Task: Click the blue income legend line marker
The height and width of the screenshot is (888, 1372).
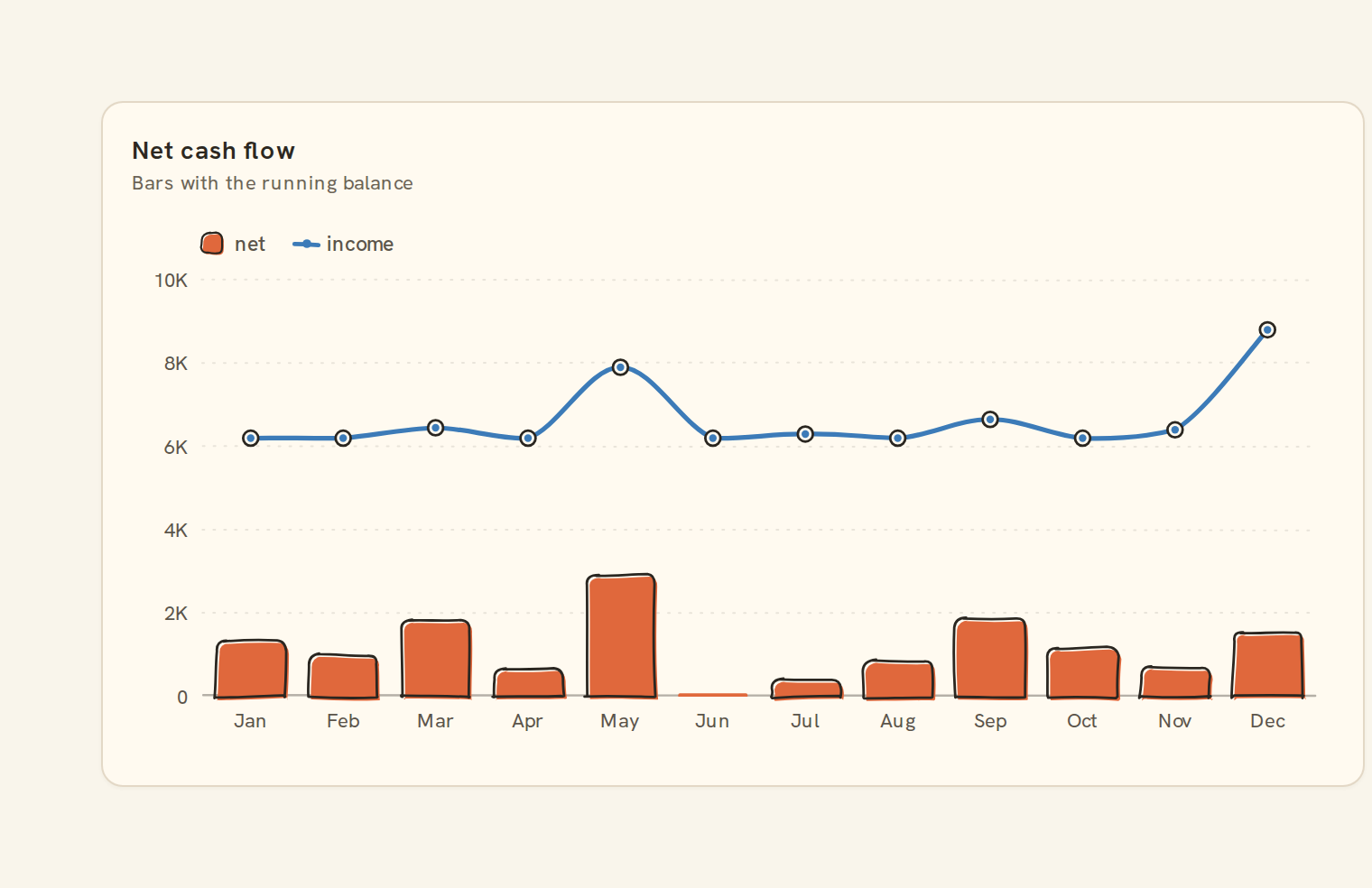Action: pyautogui.click(x=307, y=244)
